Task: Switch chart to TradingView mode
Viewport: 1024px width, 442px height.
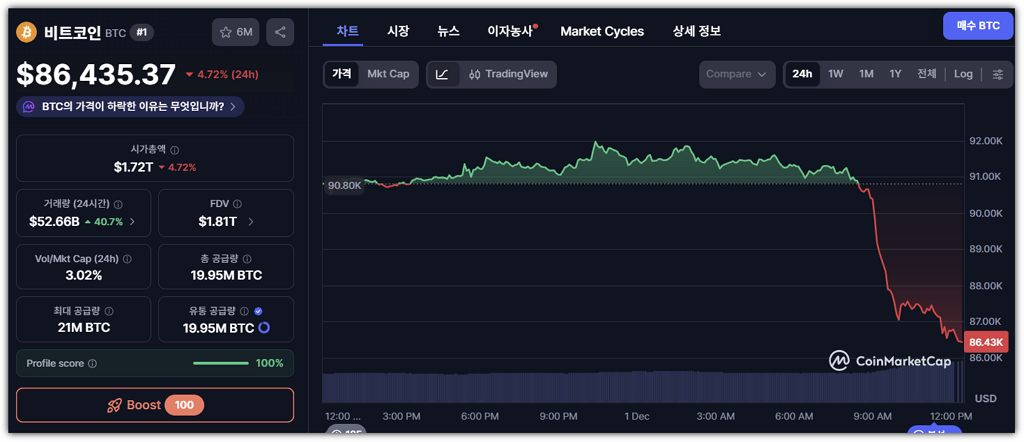Action: [x=508, y=74]
